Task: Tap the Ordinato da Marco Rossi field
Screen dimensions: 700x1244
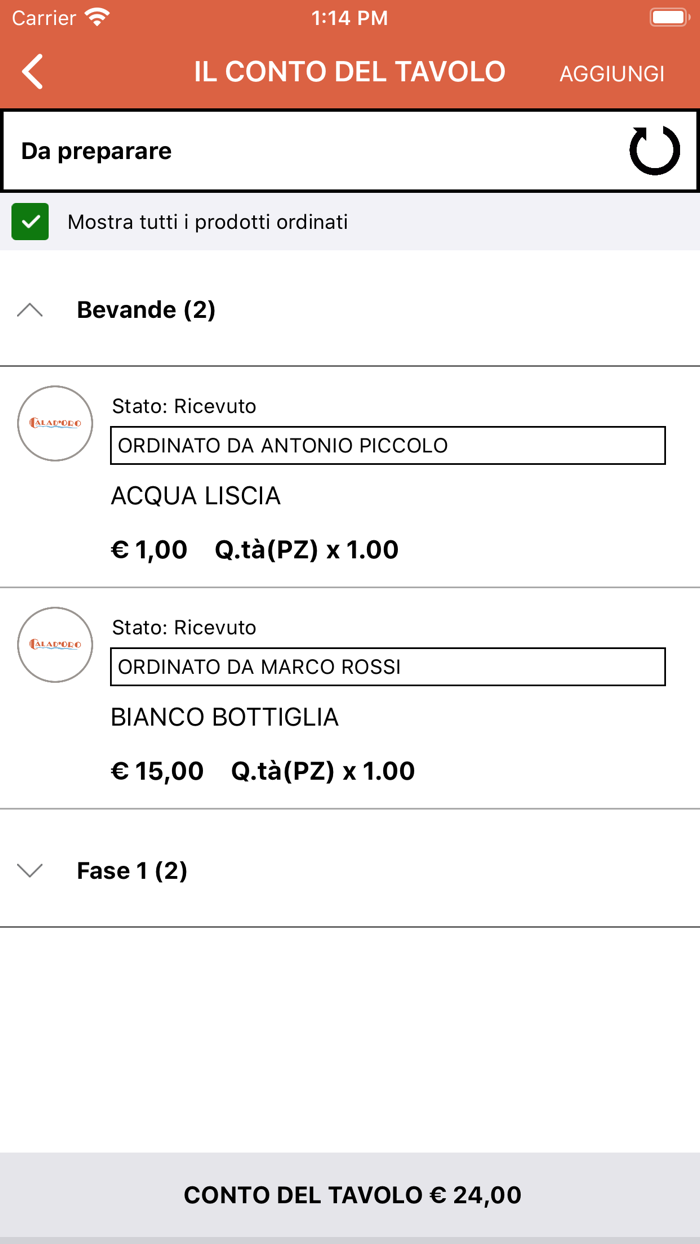Action: click(387, 667)
